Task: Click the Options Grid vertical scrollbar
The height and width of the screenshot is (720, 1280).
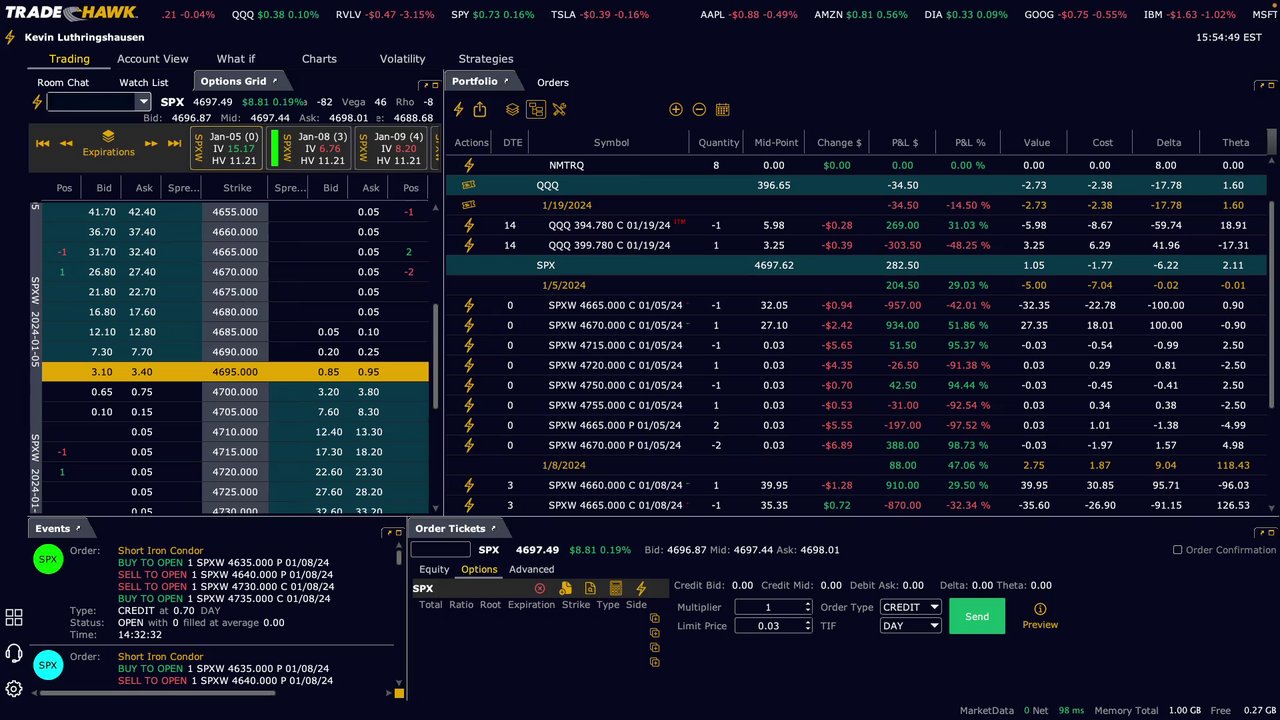Action: pos(435,356)
